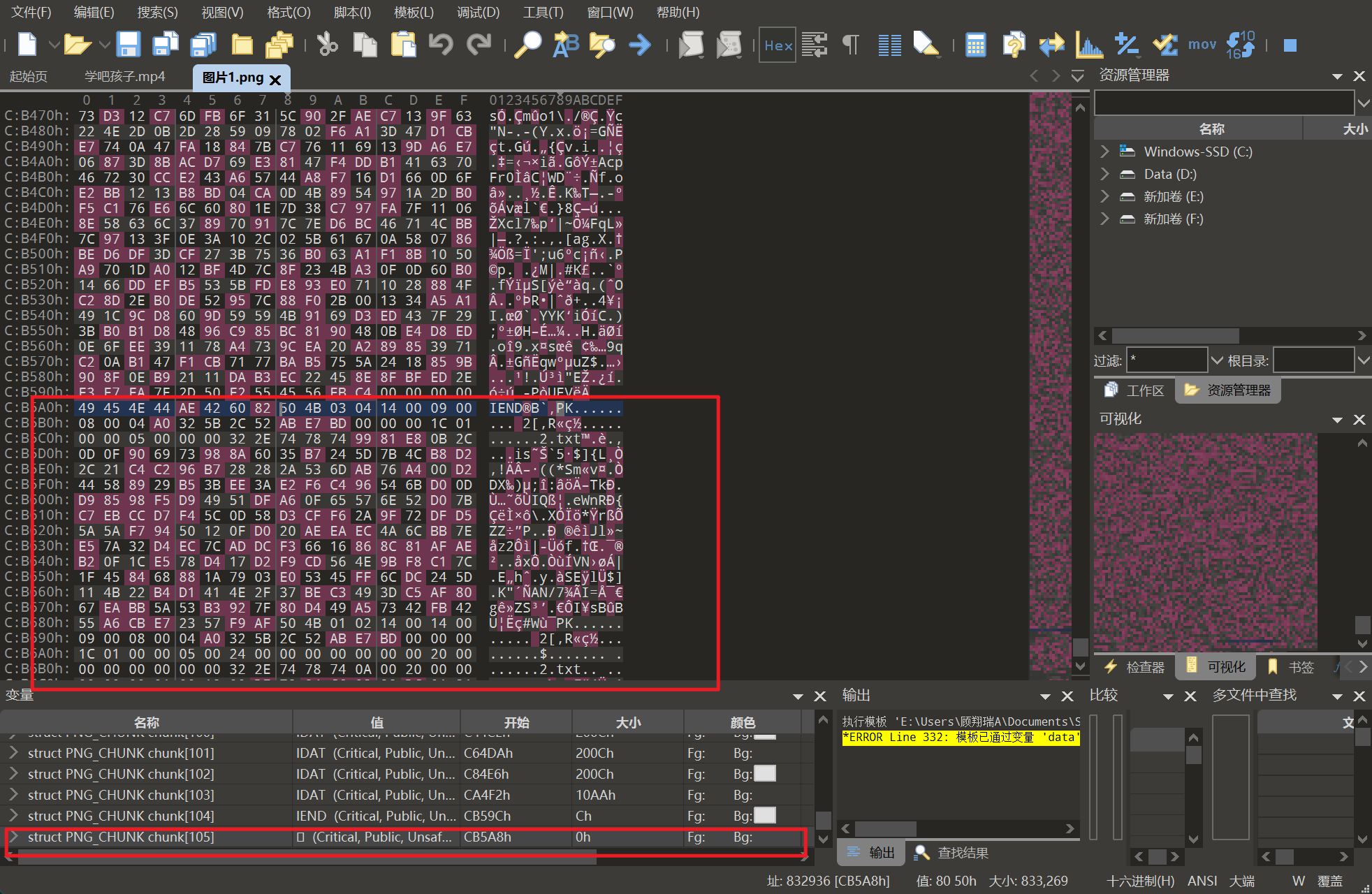Image resolution: width=1372 pixels, height=894 pixels.
Task: Open the Histogram tool
Action: [x=1089, y=45]
